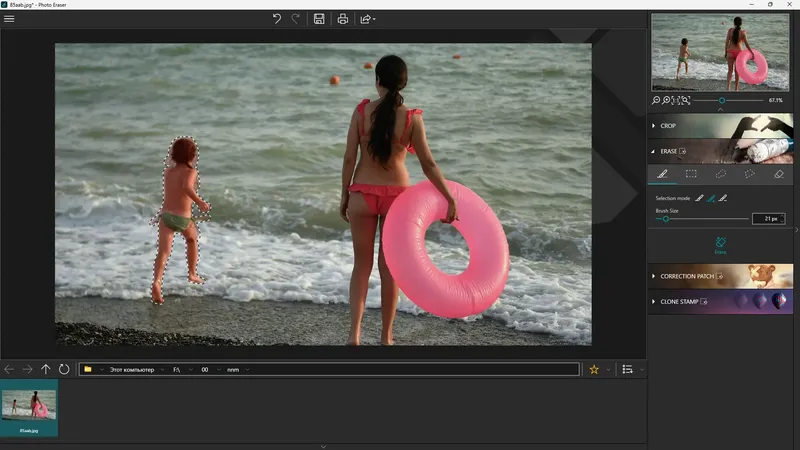Zoom out using the magnifier minus icon
This screenshot has width=800, height=450.
point(656,101)
